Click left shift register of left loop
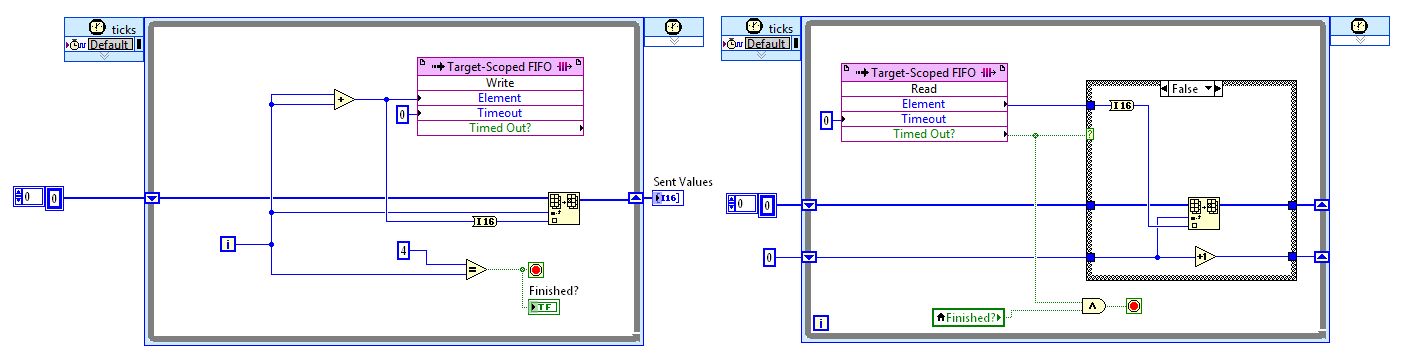This screenshot has width=1406, height=362. (152, 198)
